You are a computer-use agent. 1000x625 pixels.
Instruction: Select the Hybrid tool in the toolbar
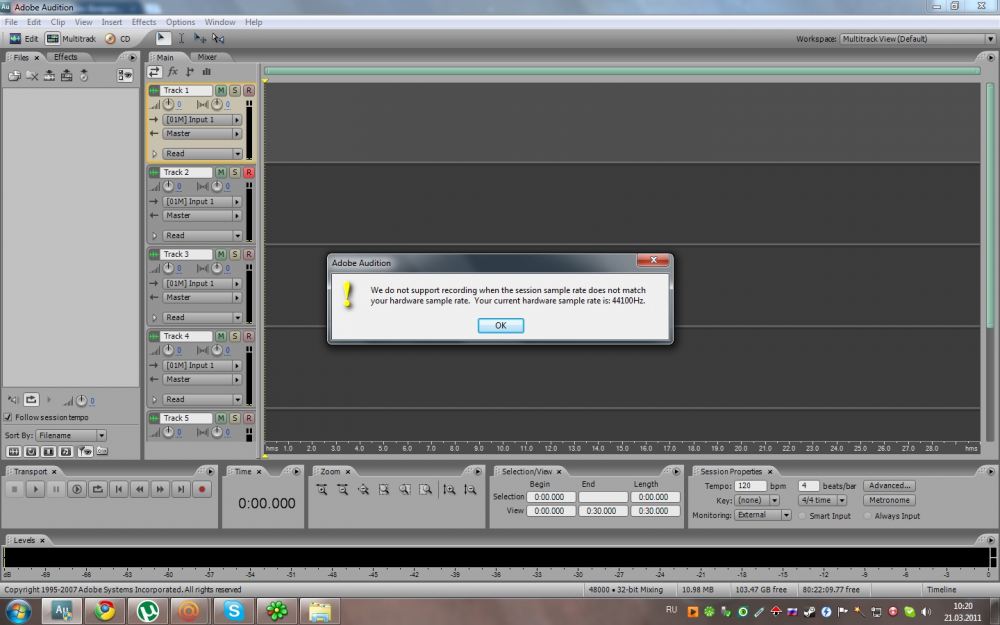[163, 38]
